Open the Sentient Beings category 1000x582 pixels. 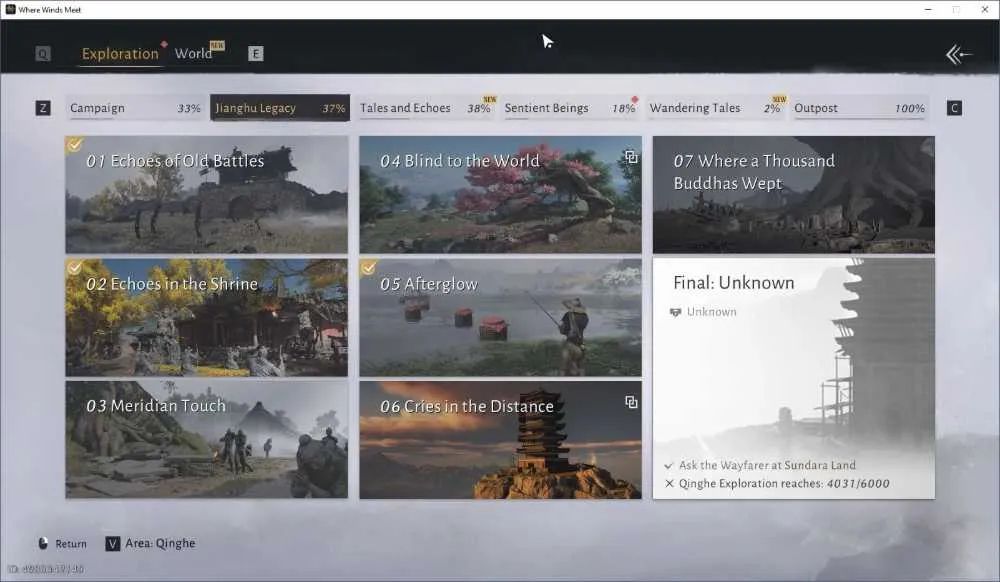pyautogui.click(x=570, y=108)
